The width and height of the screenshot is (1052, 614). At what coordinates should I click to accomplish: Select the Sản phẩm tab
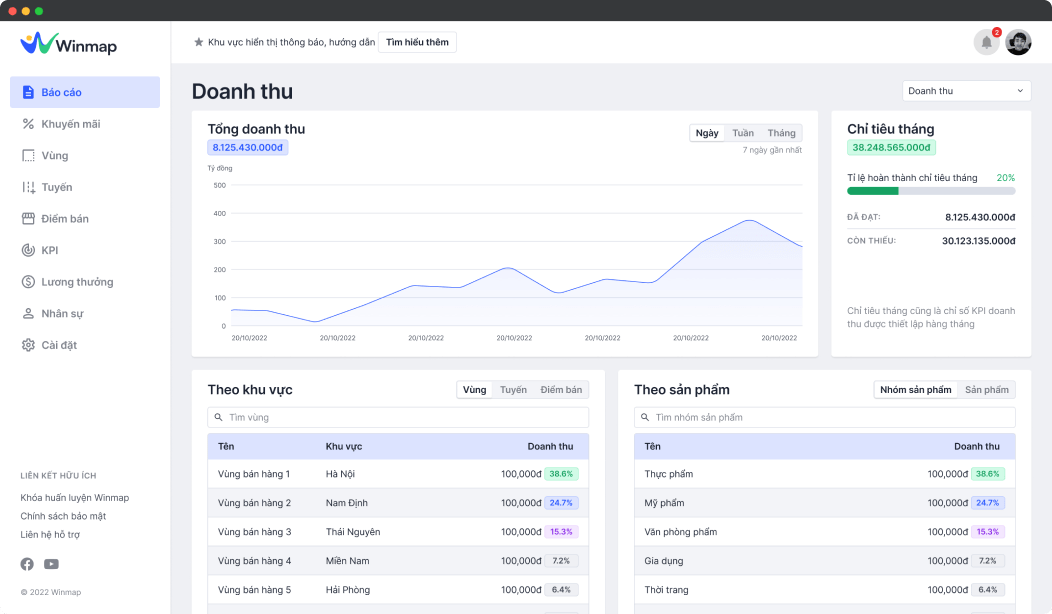pyautogui.click(x=986, y=390)
